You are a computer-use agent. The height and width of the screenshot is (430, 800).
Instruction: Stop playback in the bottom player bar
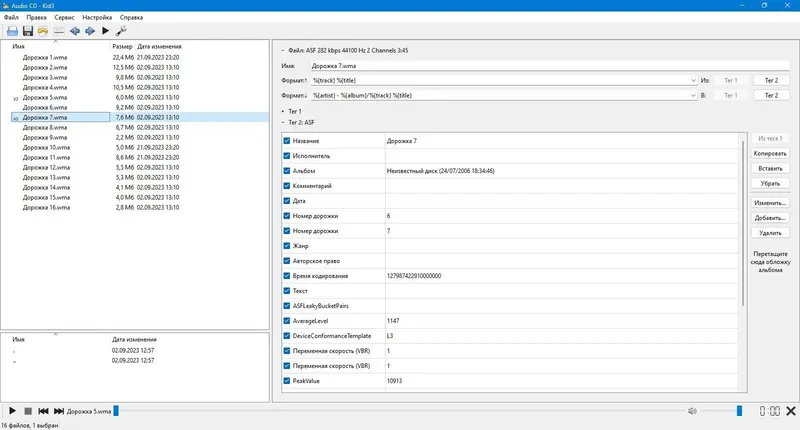28,411
